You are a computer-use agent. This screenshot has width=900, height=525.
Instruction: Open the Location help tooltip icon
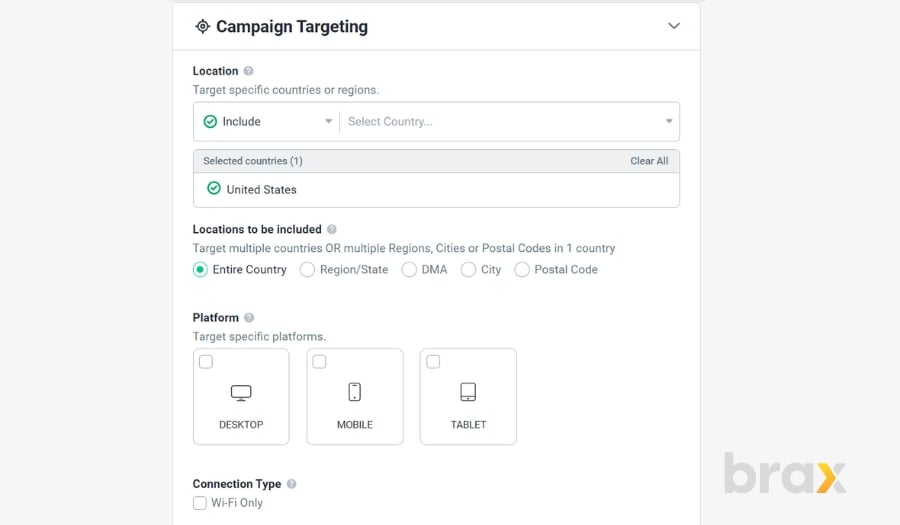(248, 71)
